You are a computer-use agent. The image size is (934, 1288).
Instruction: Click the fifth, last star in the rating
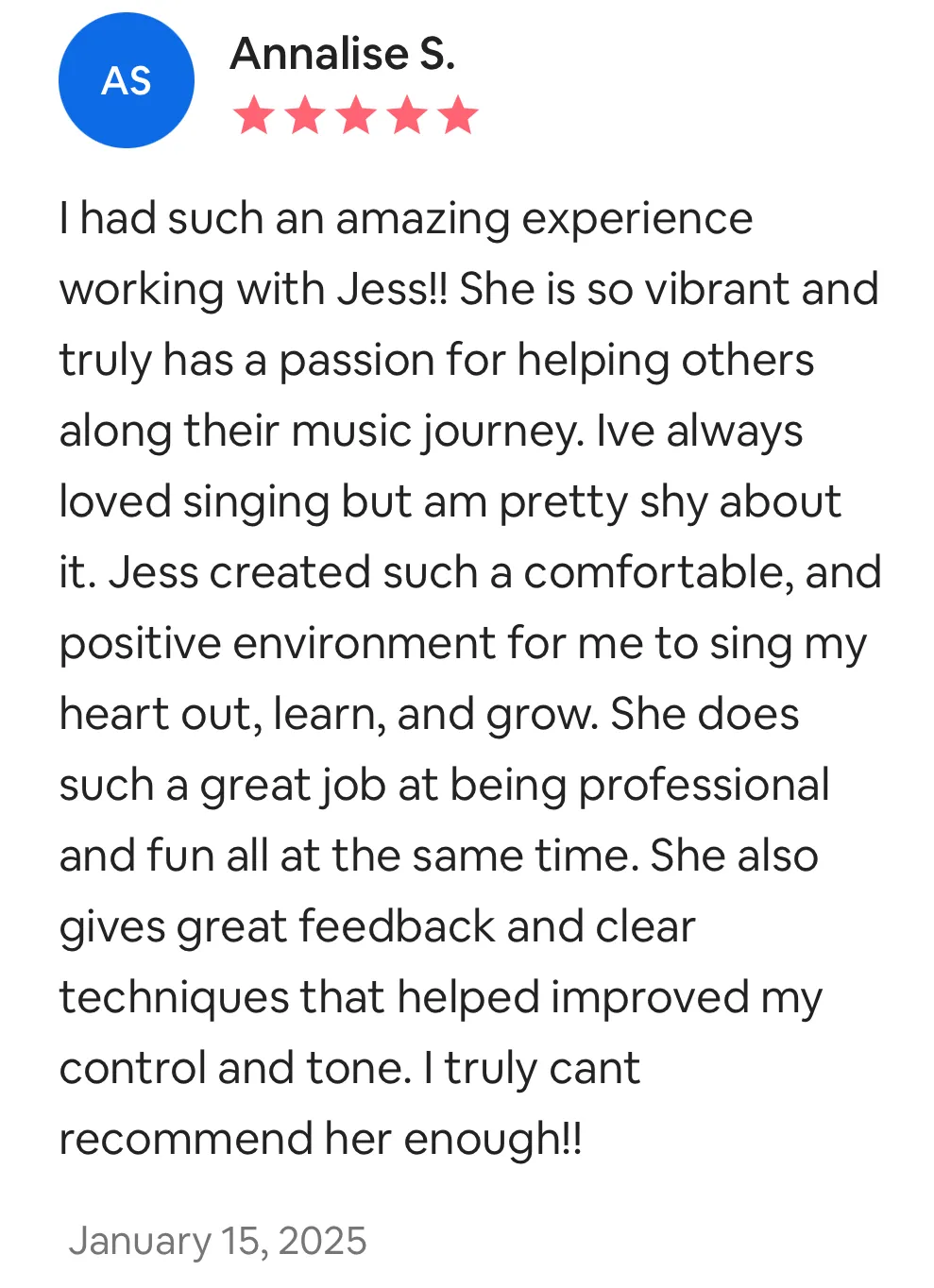coord(458,115)
